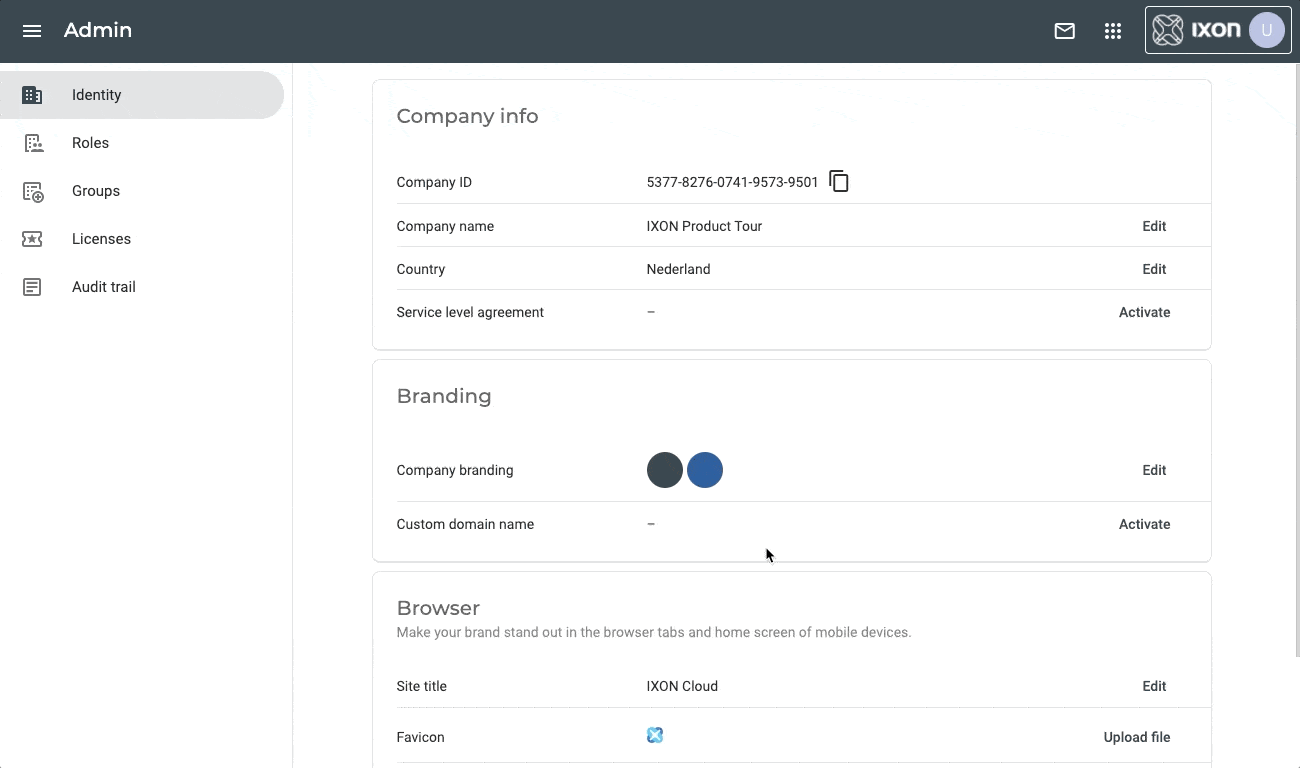The height and width of the screenshot is (768, 1300).
Task: Click the 'Company info' heading
Action: (467, 116)
